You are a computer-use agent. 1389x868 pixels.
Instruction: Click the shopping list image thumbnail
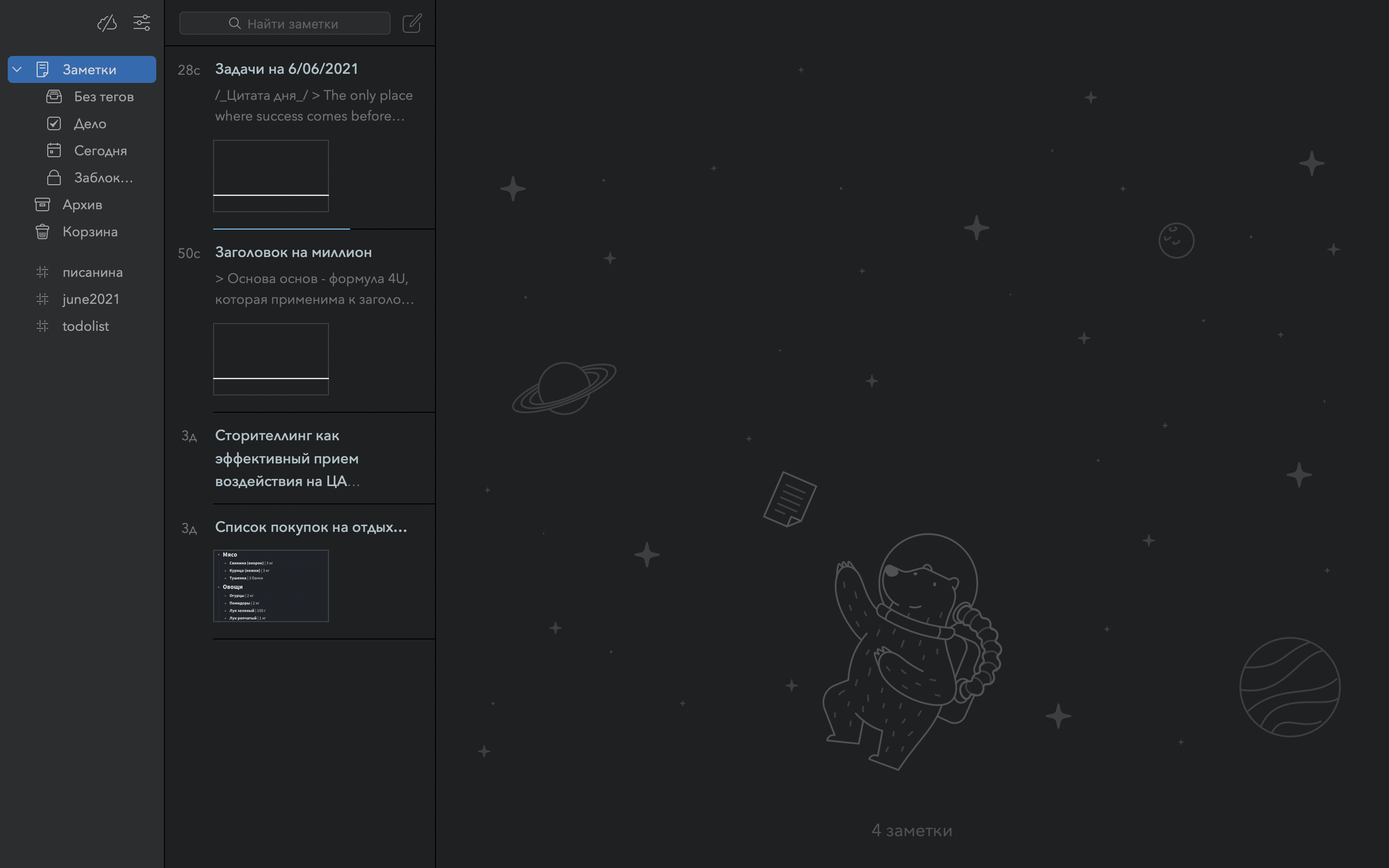[271, 585]
